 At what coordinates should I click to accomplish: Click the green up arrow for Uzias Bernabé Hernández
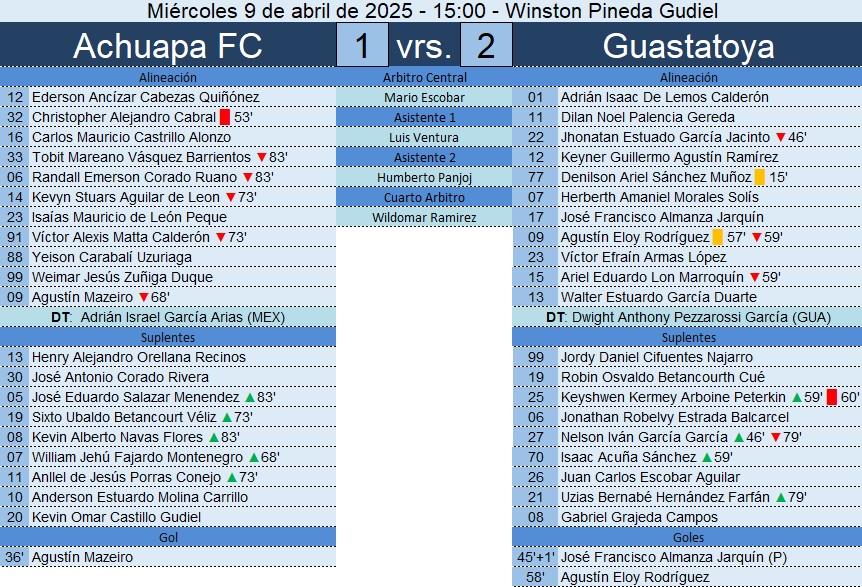781,497
